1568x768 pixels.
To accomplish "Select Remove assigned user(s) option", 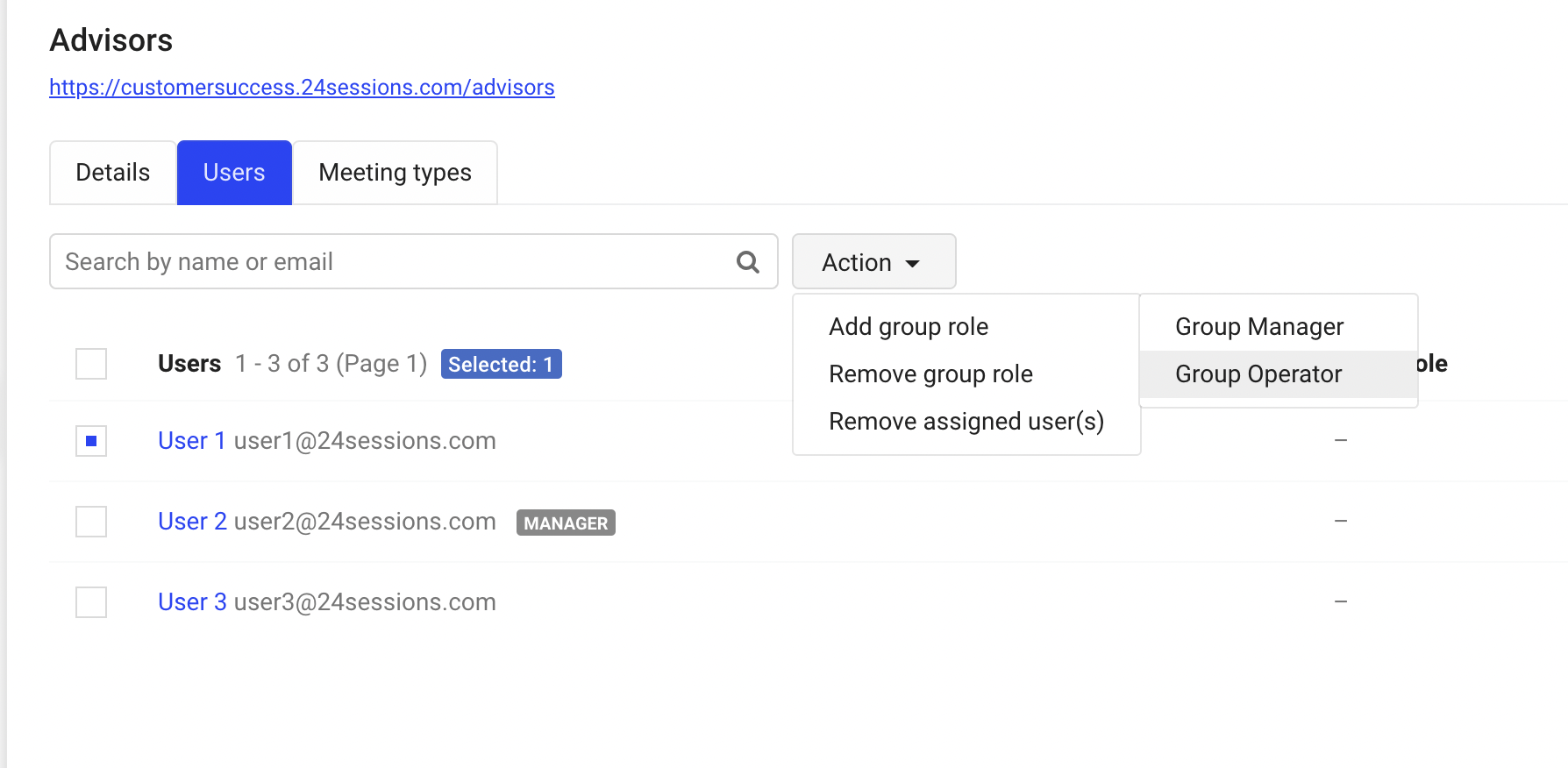I will [966, 422].
